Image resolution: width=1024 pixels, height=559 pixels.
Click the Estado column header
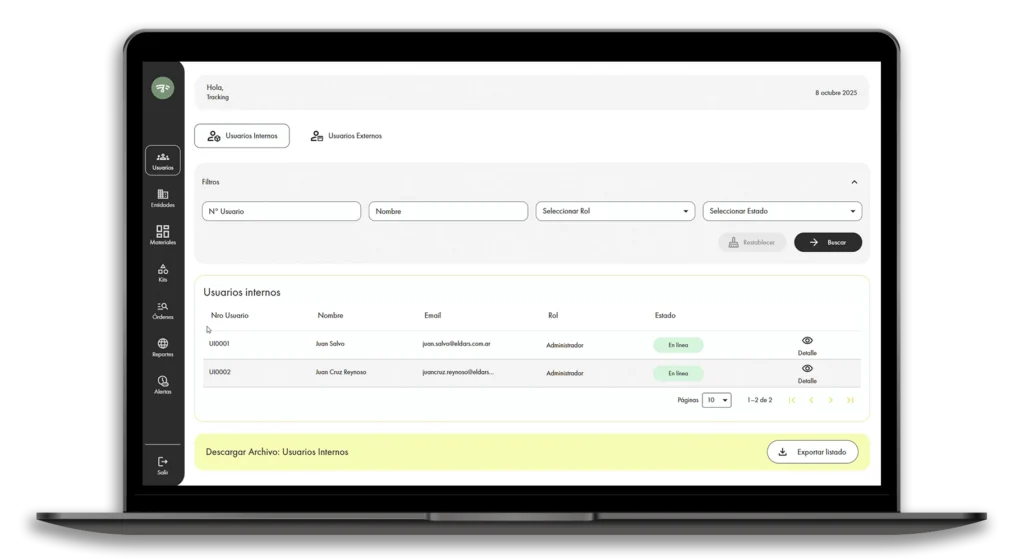coord(665,315)
